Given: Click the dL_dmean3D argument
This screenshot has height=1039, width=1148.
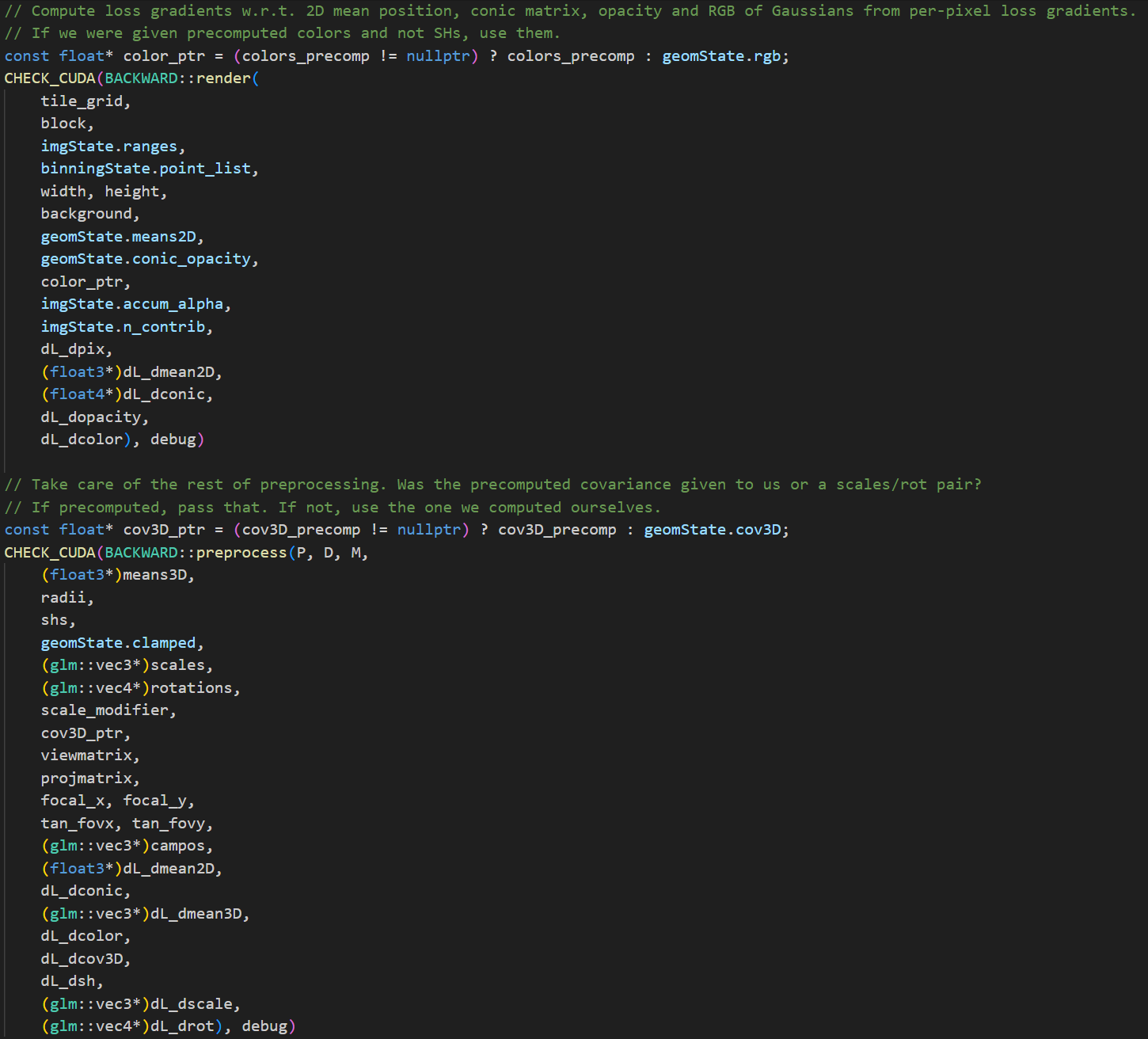Looking at the screenshot, I should (196, 914).
